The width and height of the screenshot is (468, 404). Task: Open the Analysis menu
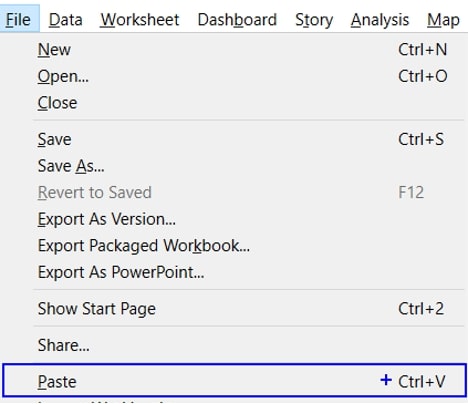(x=380, y=20)
